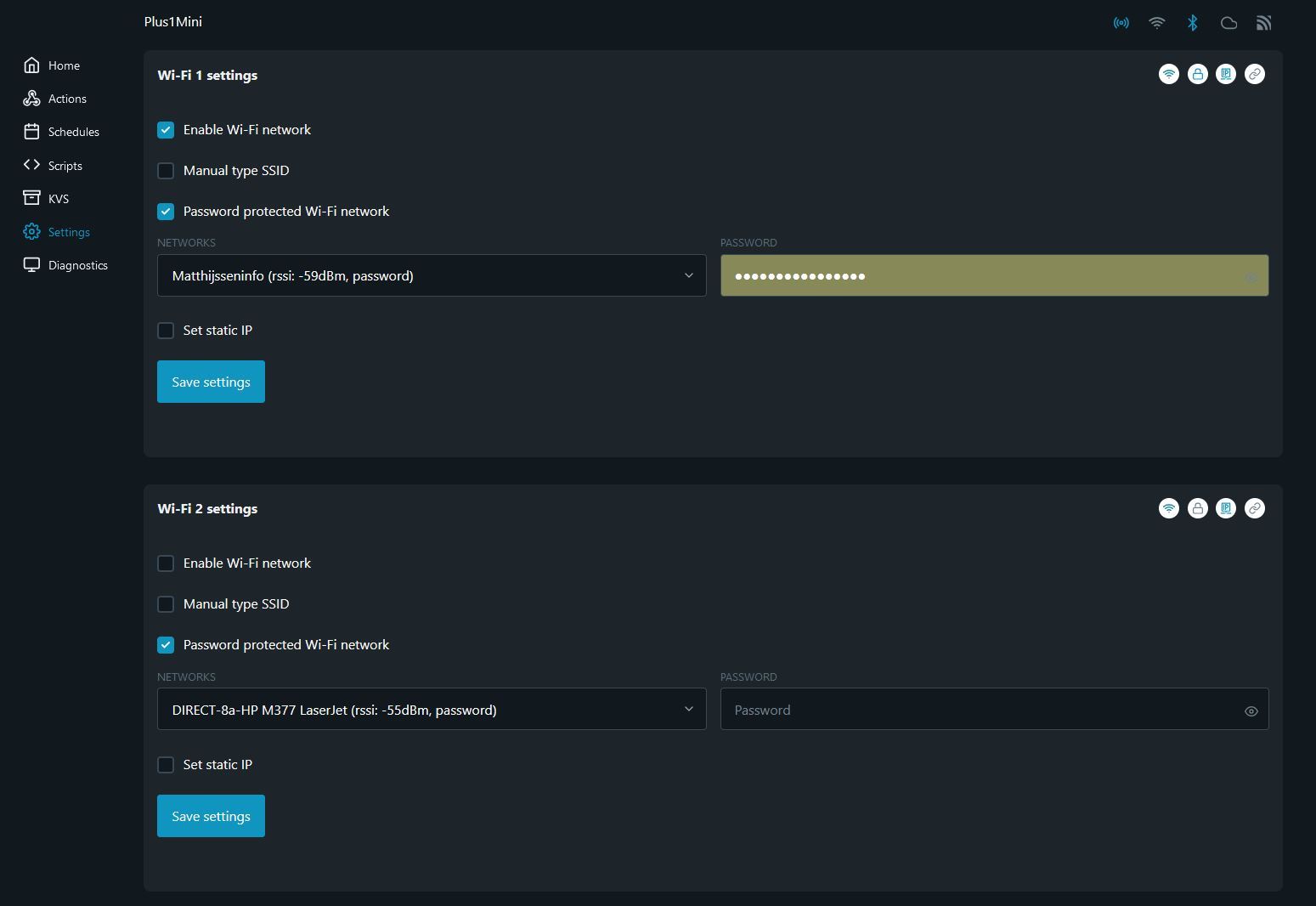
Task: Click the empty Wi-Fi 2 Password field
Action: 977,710
